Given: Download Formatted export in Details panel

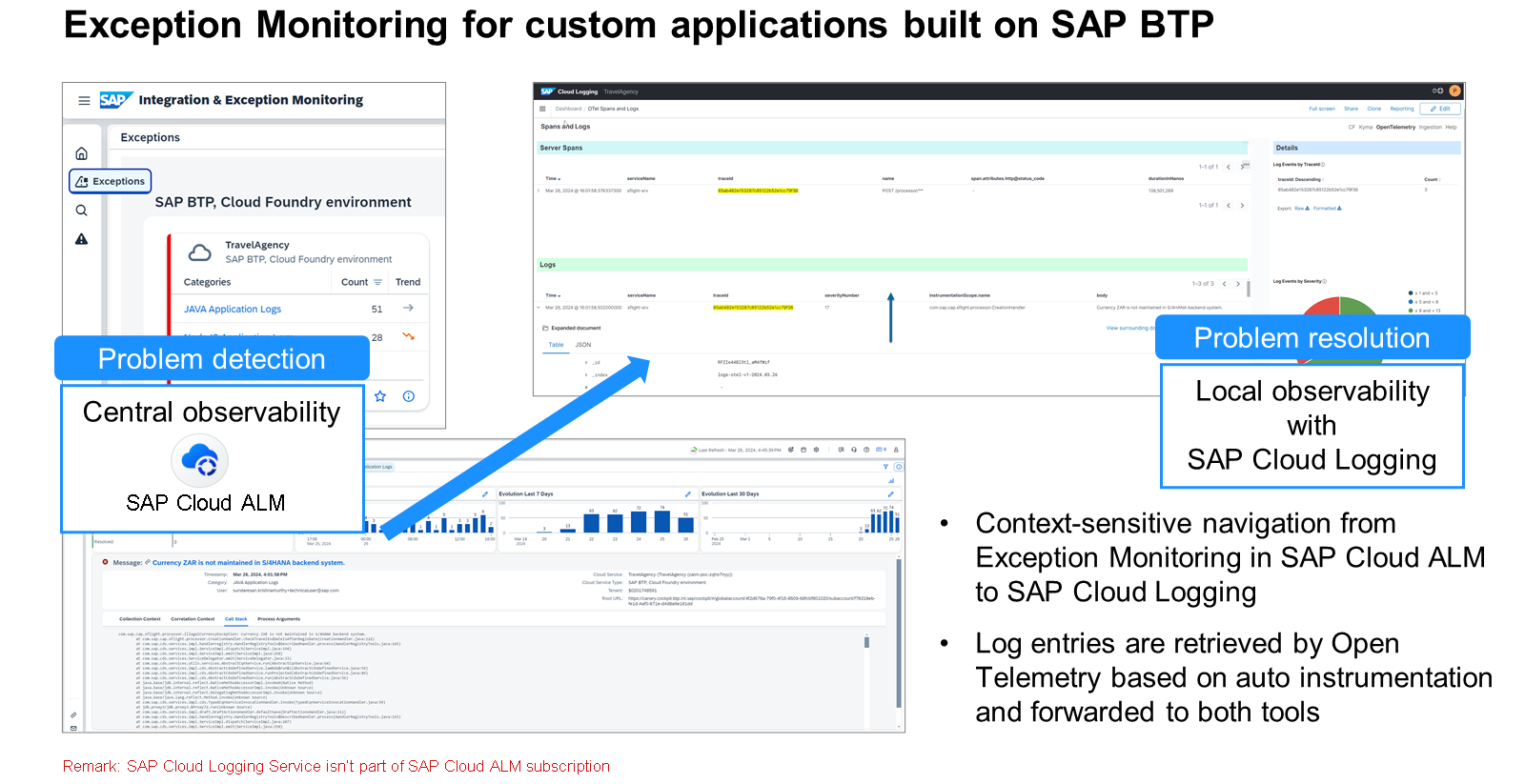Looking at the screenshot, I should 1327,208.
